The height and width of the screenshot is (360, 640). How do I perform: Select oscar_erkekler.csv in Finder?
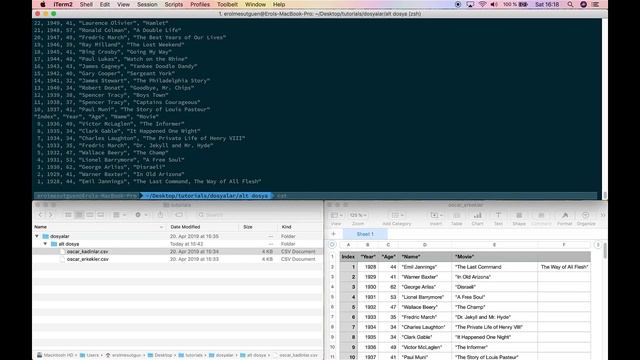(88, 259)
